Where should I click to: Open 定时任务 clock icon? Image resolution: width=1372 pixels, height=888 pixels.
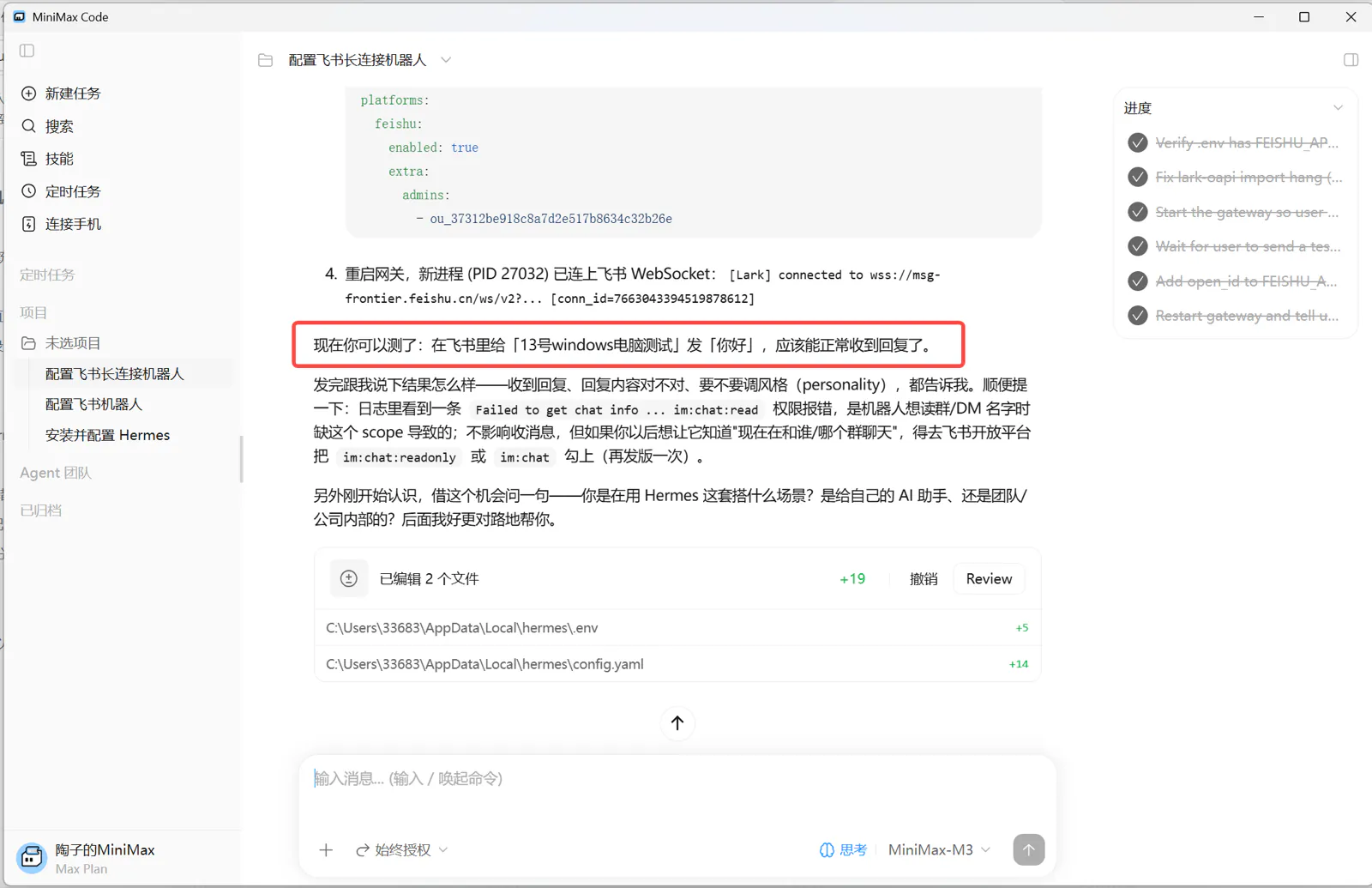(28, 191)
